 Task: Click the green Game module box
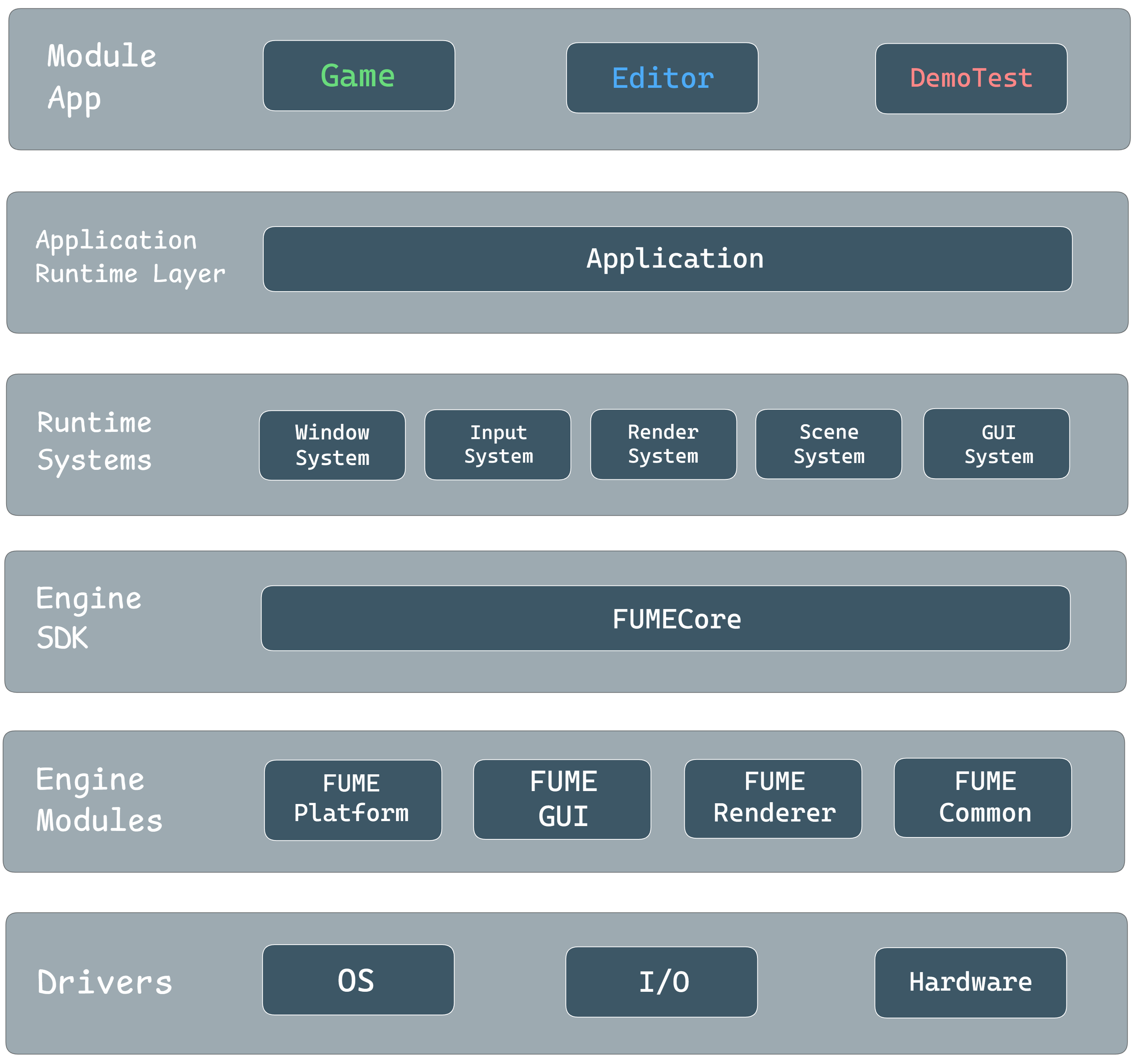coord(359,76)
